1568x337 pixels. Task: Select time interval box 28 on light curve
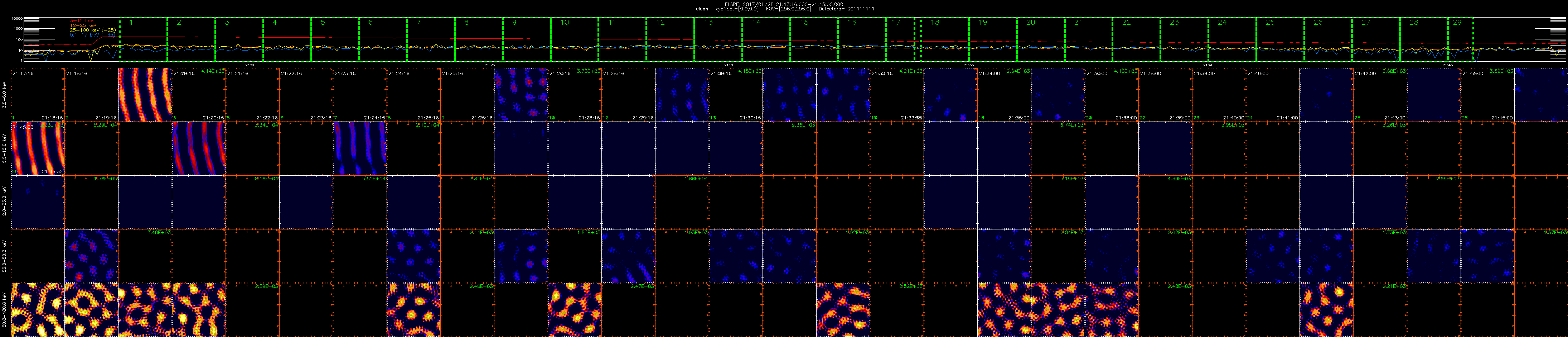[1424, 39]
